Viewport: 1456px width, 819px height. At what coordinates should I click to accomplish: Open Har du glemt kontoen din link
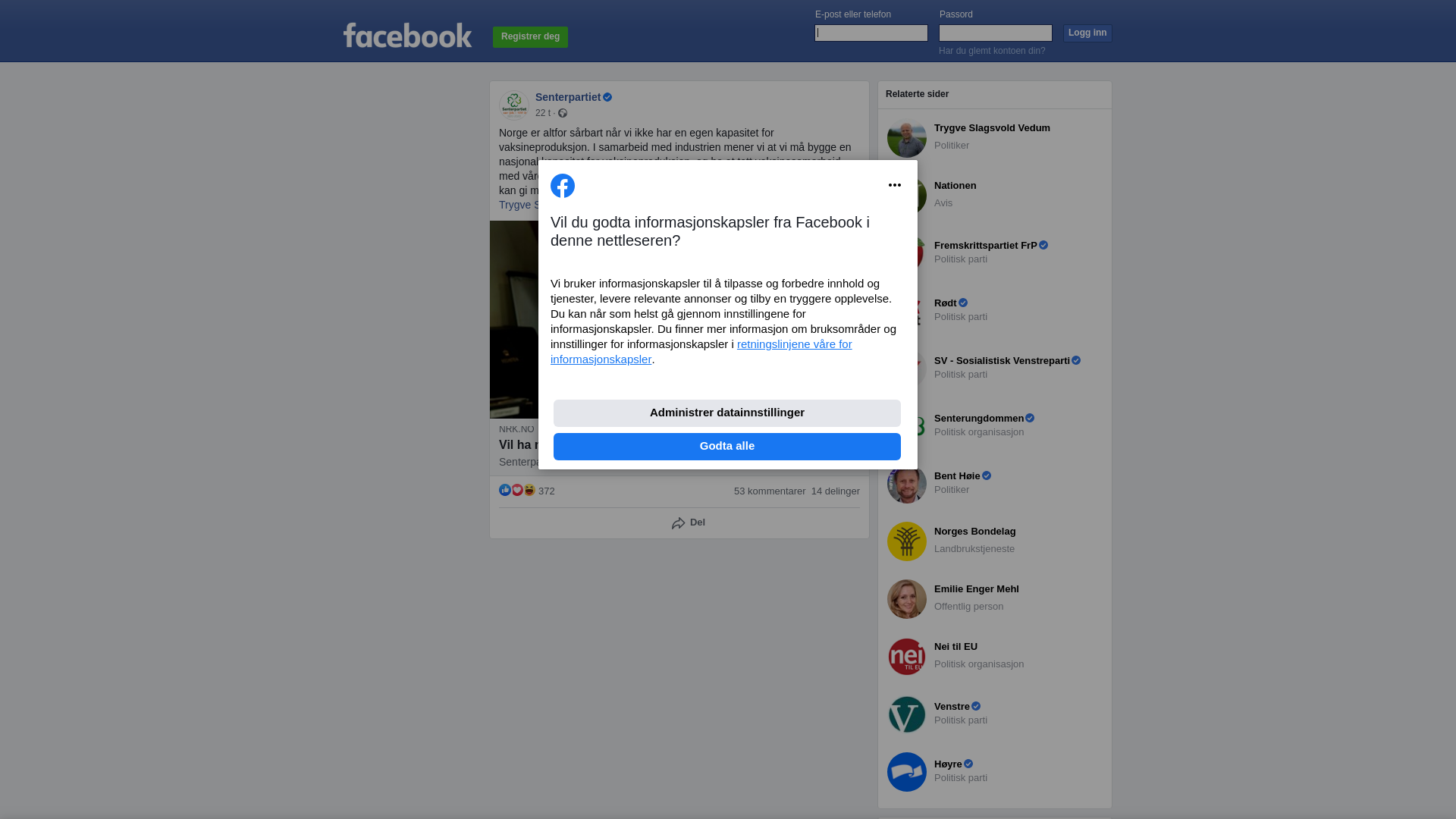(992, 51)
